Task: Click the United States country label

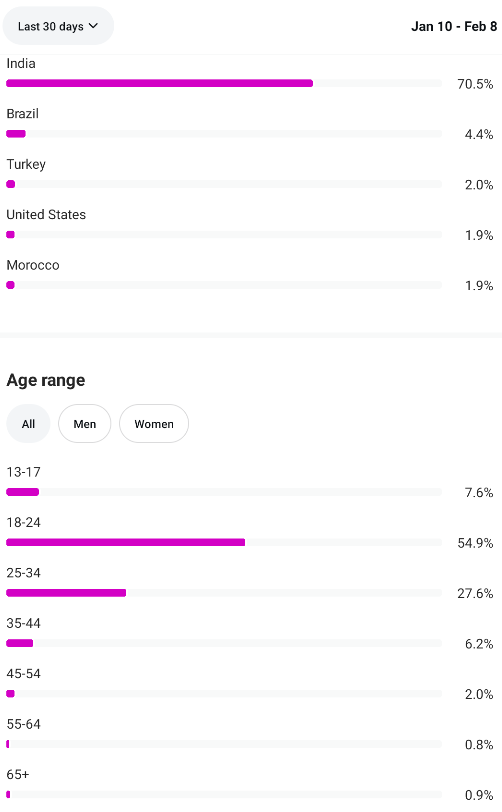Action: click(x=46, y=214)
